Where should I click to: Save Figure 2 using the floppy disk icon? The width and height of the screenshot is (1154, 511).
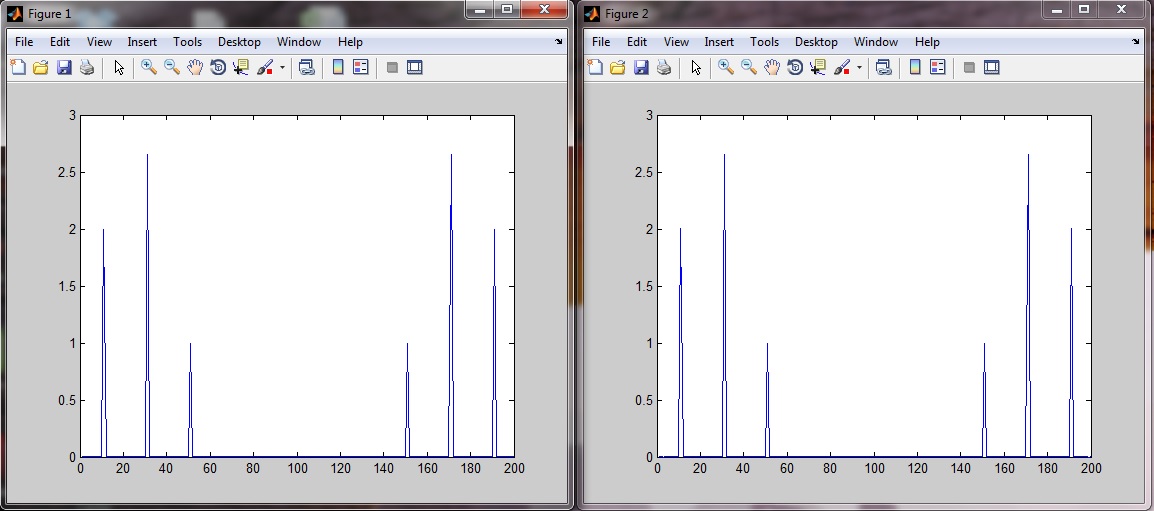point(641,68)
